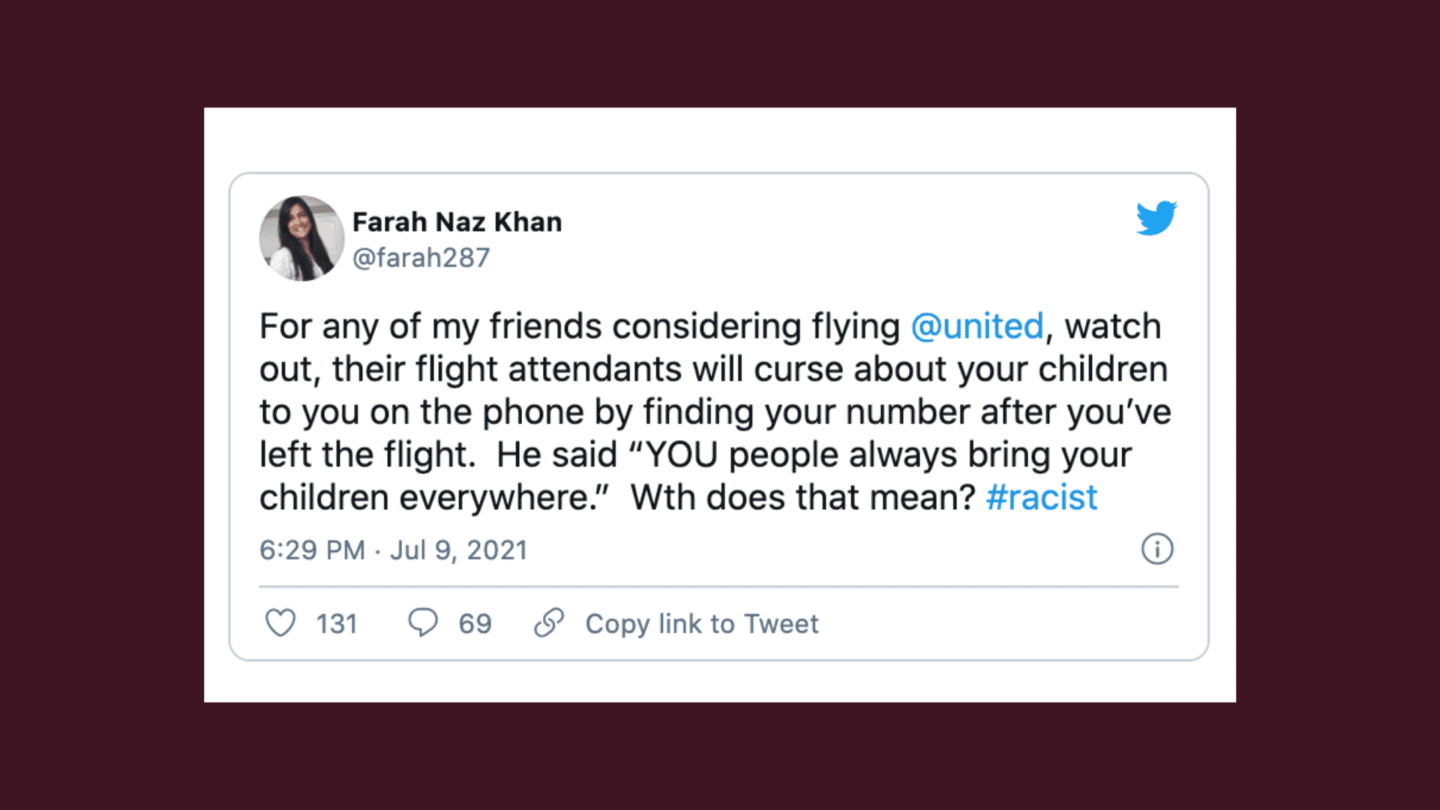Click the chain link icon

click(x=549, y=623)
